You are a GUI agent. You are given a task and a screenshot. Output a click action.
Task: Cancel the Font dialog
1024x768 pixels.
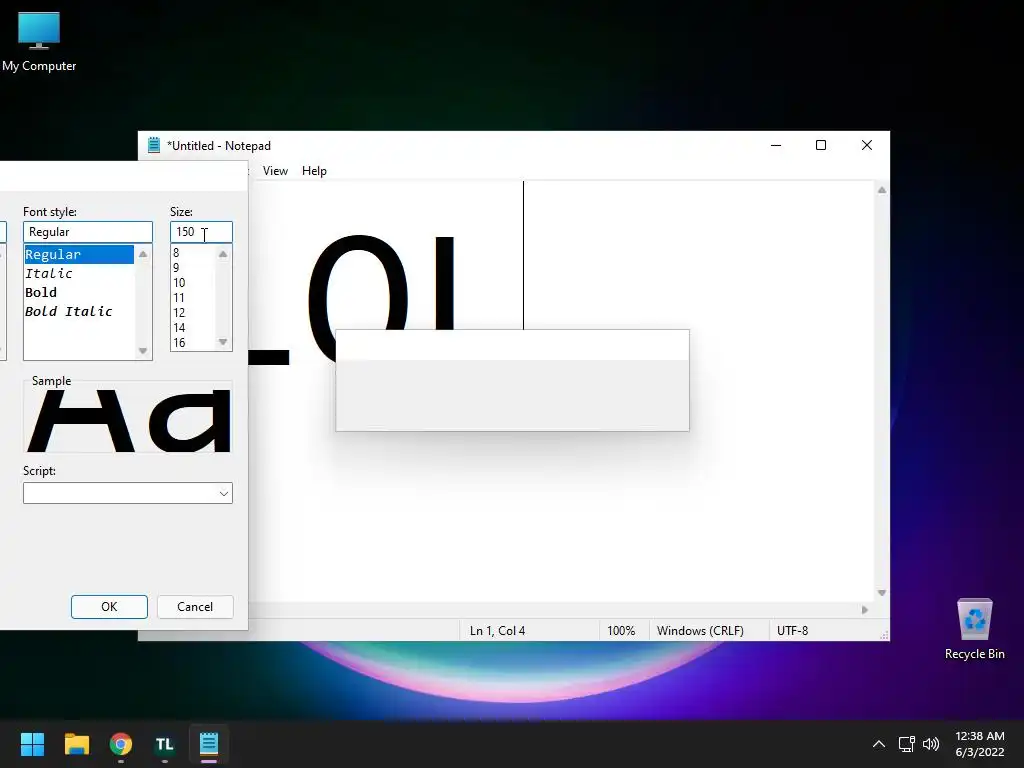[195, 607]
